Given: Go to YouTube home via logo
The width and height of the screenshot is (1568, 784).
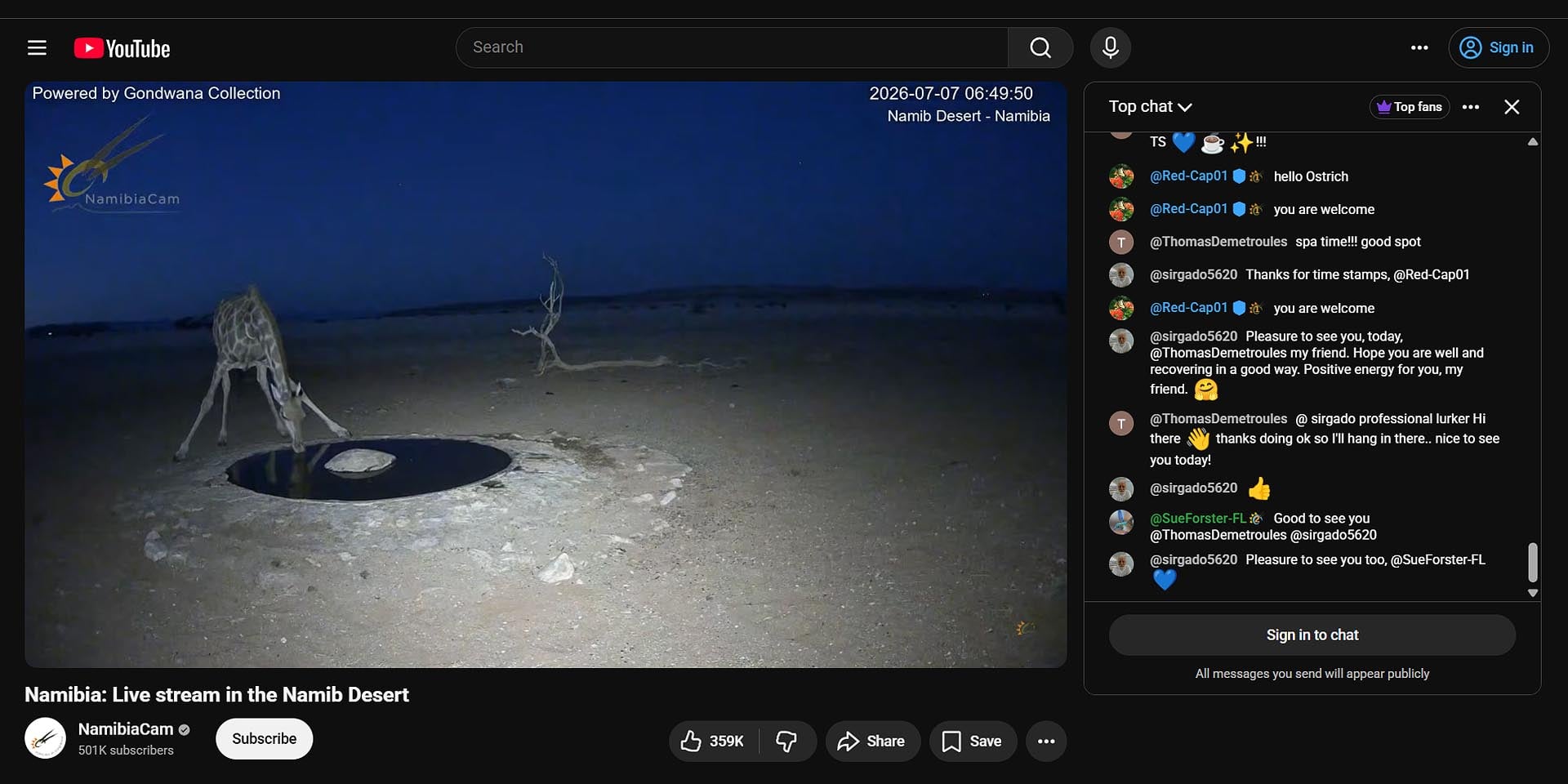Looking at the screenshot, I should [122, 48].
